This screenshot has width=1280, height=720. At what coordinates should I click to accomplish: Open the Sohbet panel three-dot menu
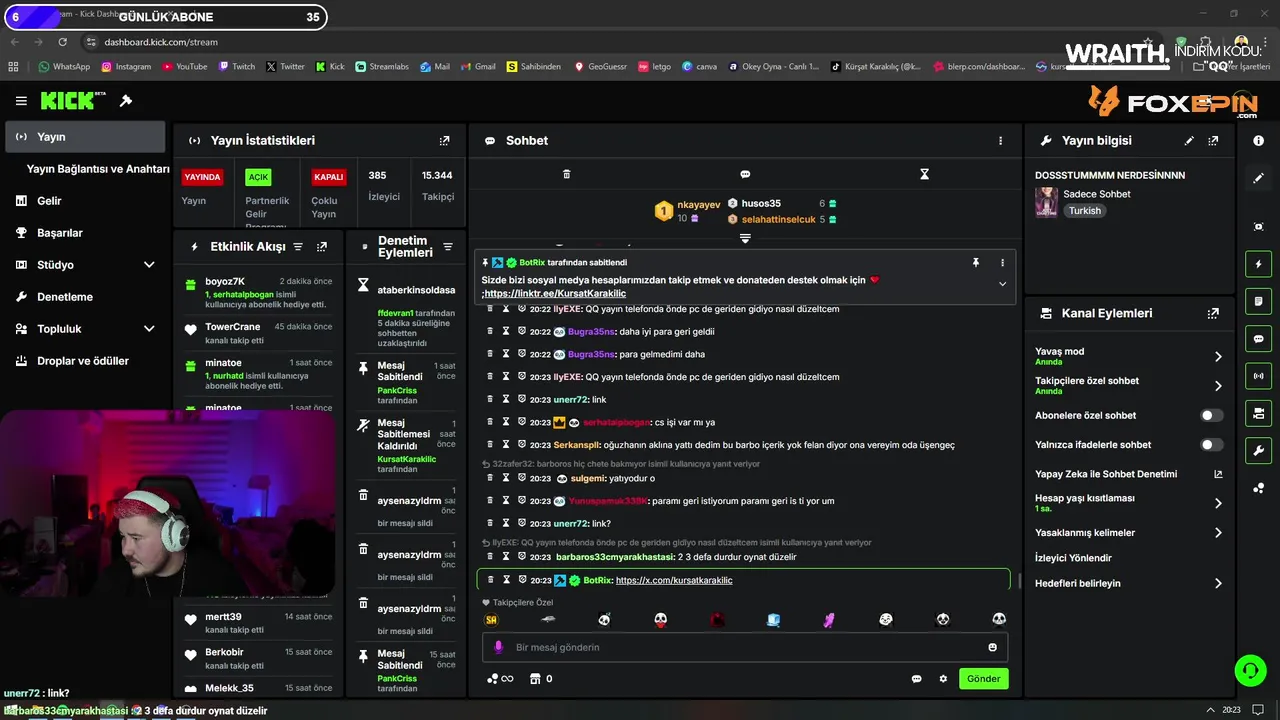pos(1000,141)
